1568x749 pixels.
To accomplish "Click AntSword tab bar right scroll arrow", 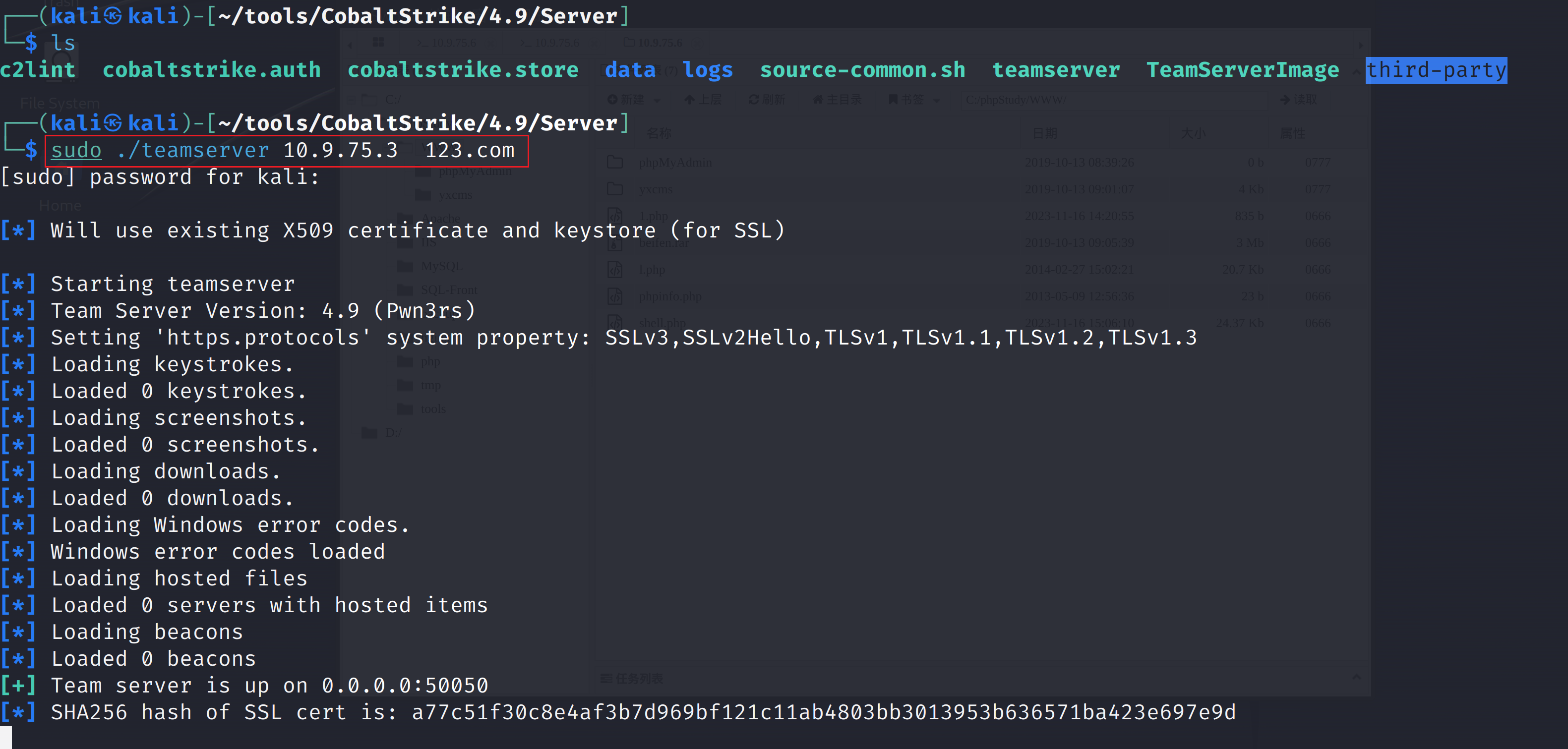I will (1360, 45).
